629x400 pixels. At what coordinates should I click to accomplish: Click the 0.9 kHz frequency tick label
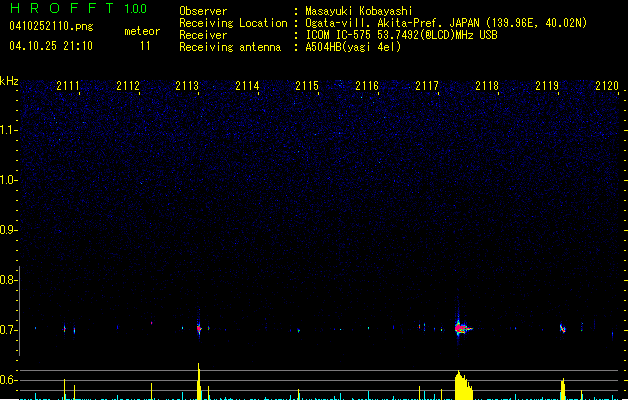(8, 230)
